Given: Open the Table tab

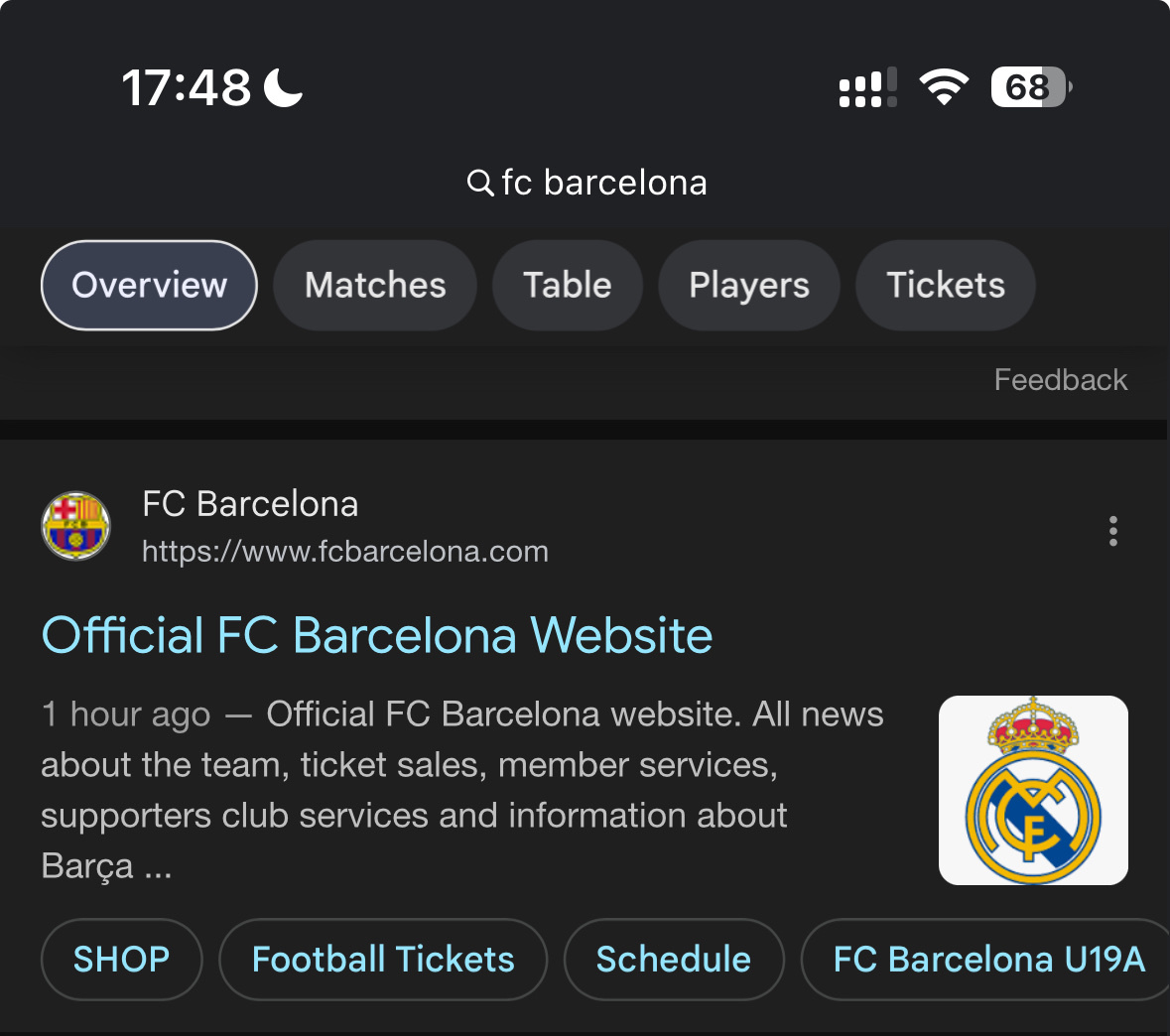Looking at the screenshot, I should [568, 285].
